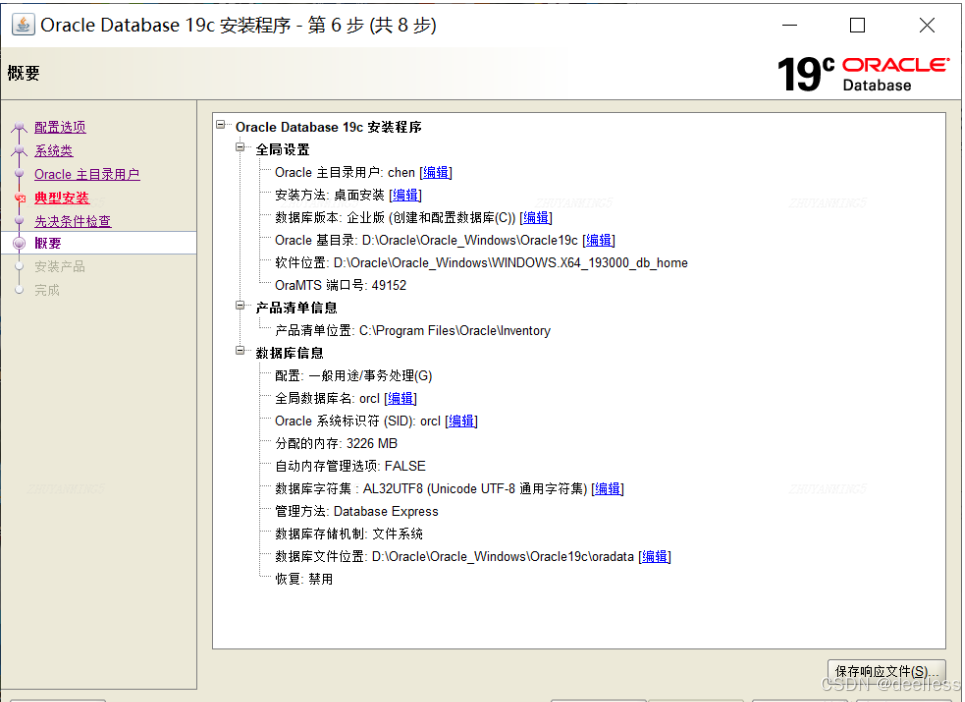This screenshot has width=965, height=702.
Task: Edit the Oracle 基目录 path
Action: 599,240
